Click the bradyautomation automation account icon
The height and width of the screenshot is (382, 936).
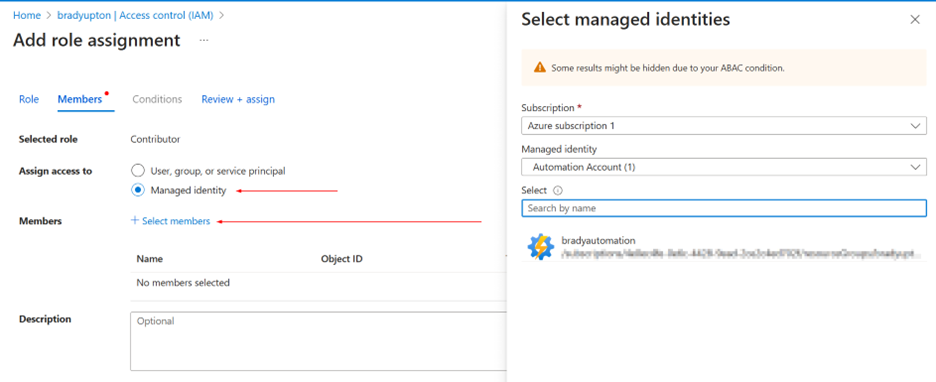coord(540,247)
